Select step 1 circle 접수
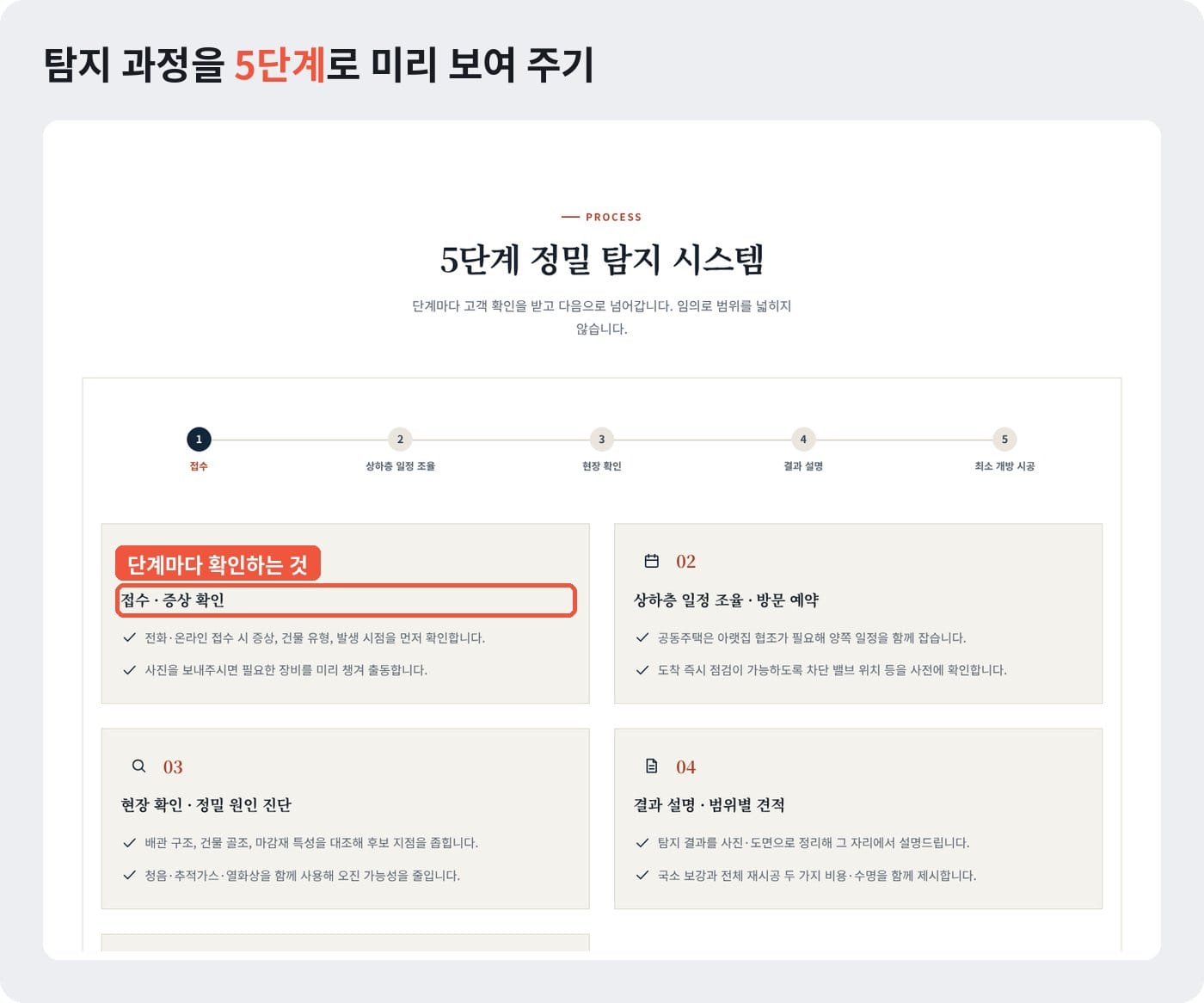The width and height of the screenshot is (1204, 1003). pyautogui.click(x=199, y=440)
